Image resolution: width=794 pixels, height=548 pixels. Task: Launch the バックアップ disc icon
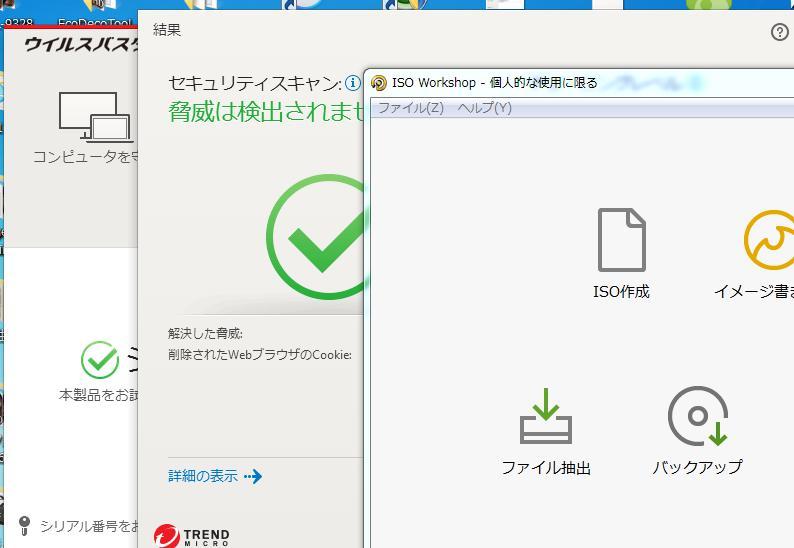[x=697, y=417]
